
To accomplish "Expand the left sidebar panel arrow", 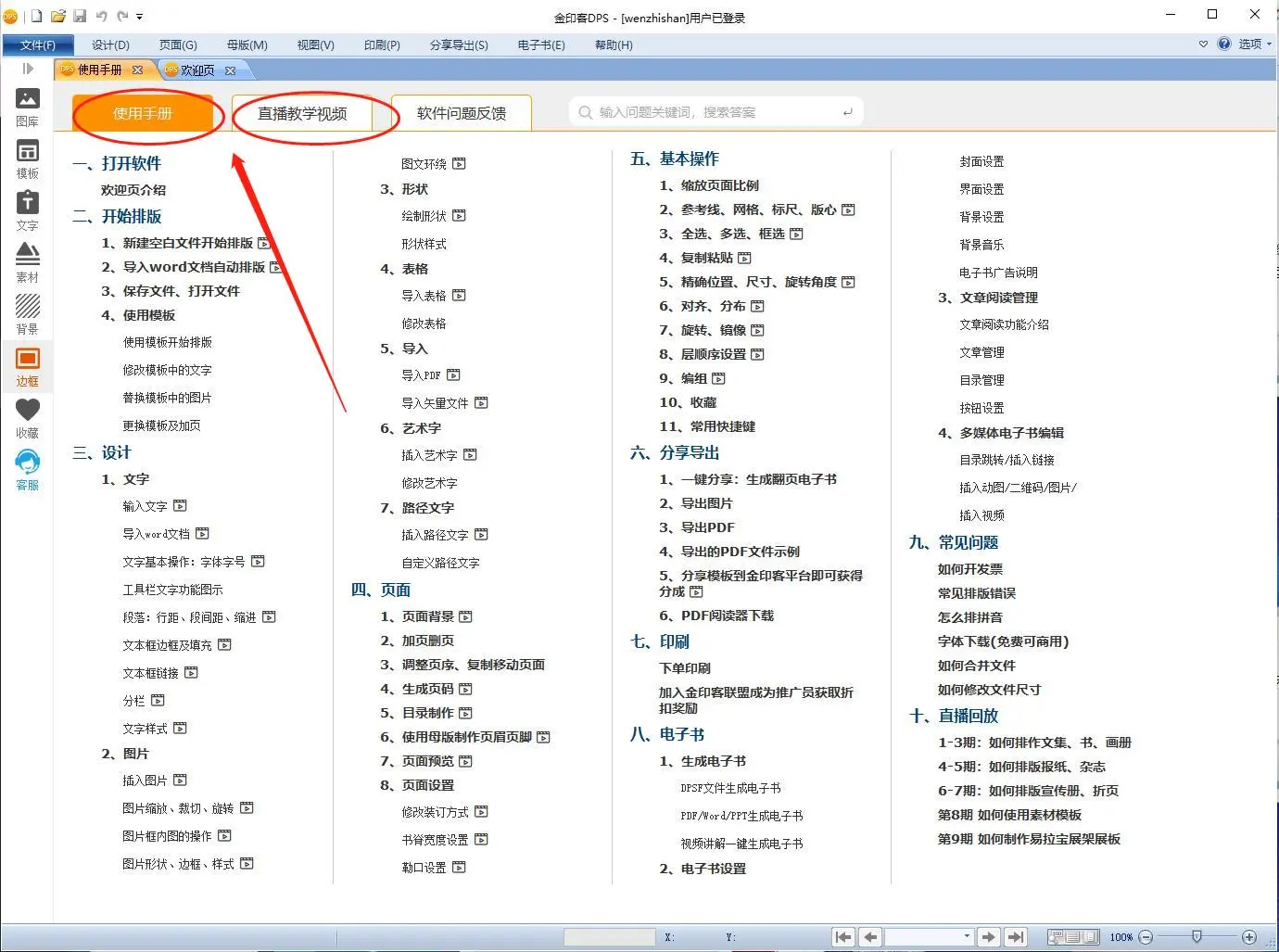I will (28, 69).
